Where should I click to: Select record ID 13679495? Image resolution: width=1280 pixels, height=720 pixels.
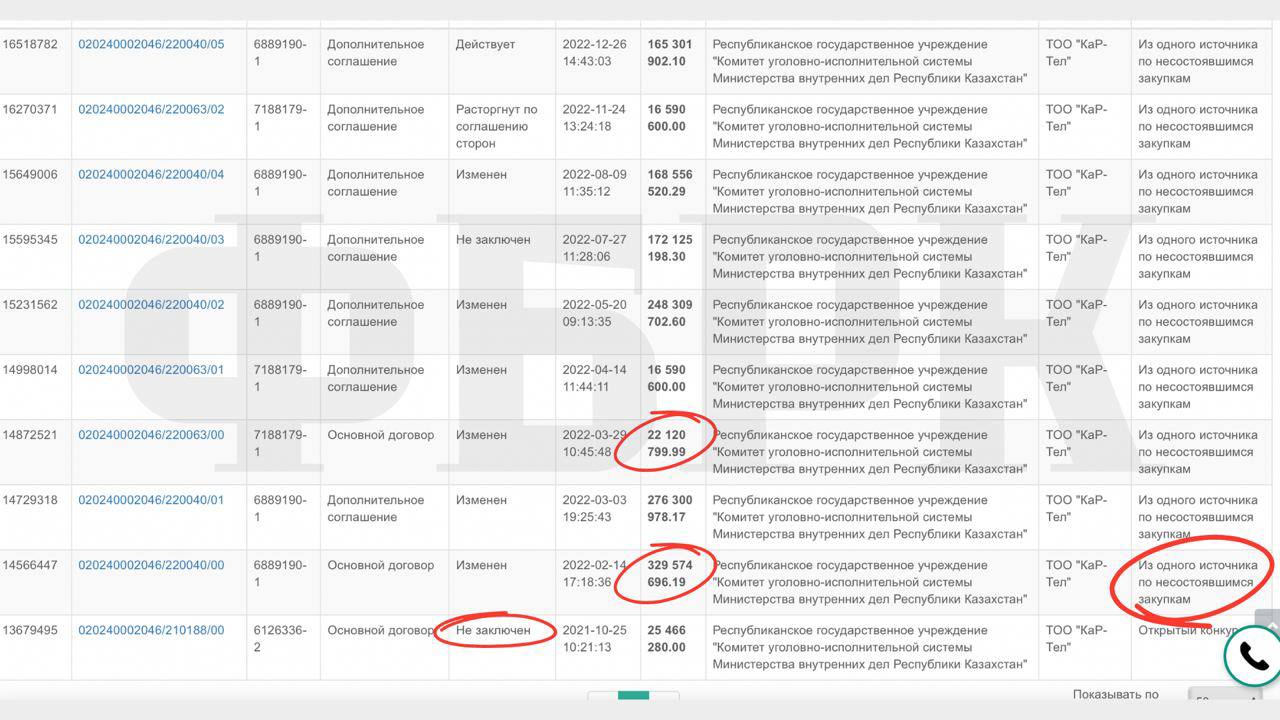[x=30, y=630]
